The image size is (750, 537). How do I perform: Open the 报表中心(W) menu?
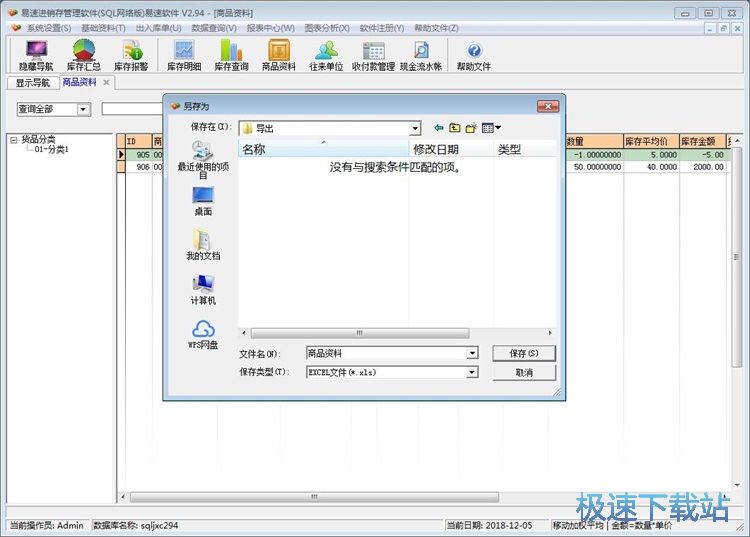tap(270, 28)
